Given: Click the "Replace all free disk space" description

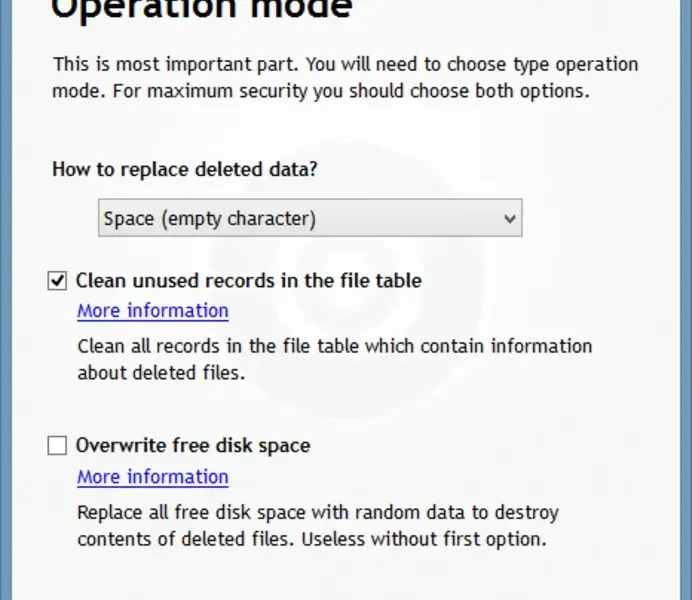Looking at the screenshot, I should click(317, 513).
